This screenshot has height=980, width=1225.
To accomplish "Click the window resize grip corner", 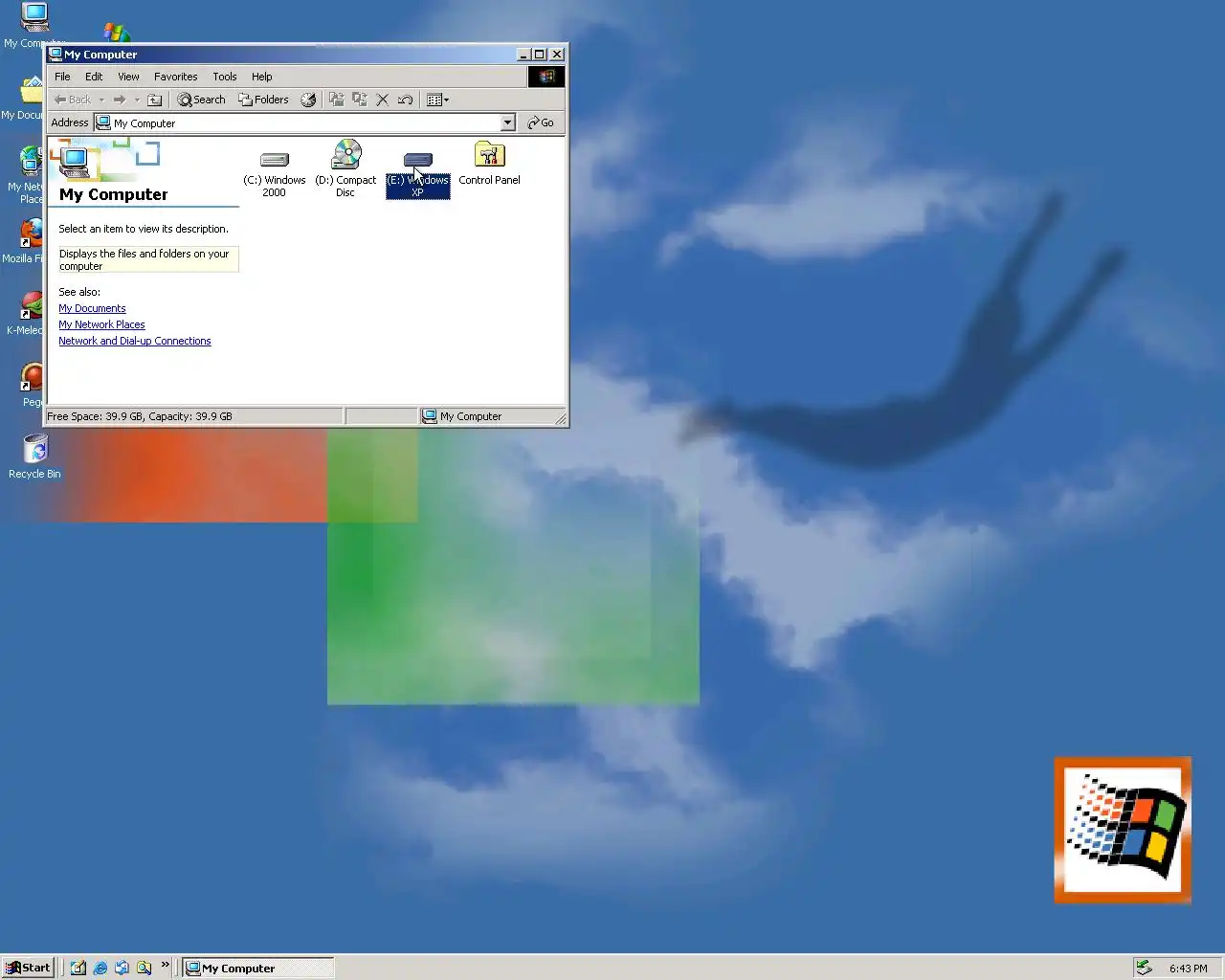I will (561, 418).
